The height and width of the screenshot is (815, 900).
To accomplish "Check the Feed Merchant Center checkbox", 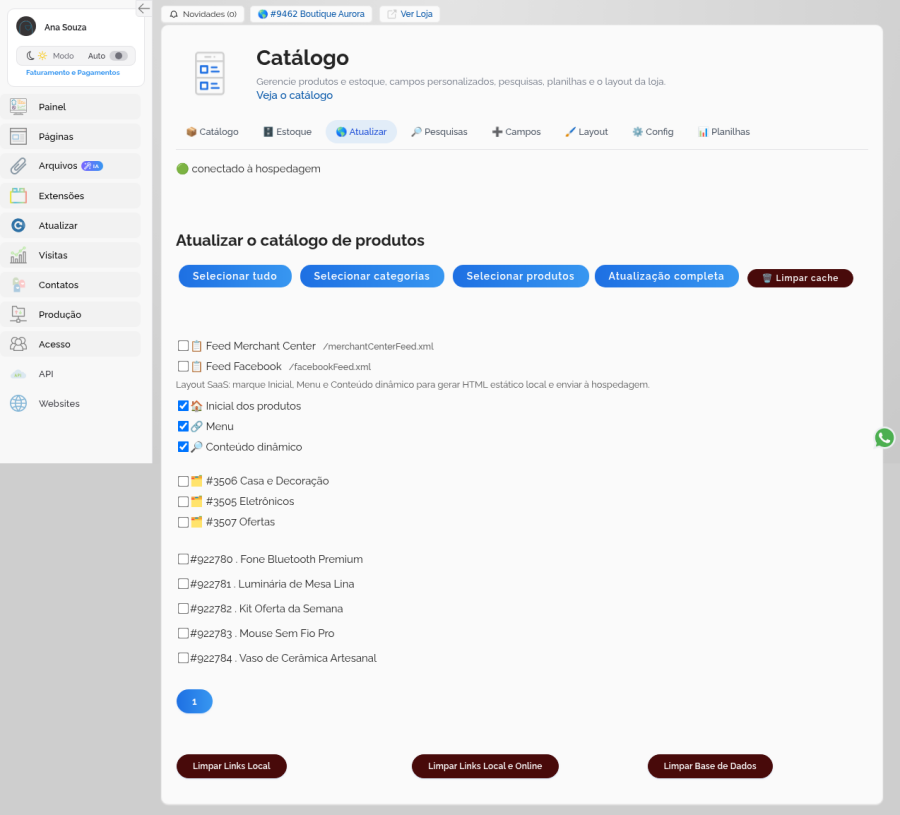I will [x=183, y=346].
